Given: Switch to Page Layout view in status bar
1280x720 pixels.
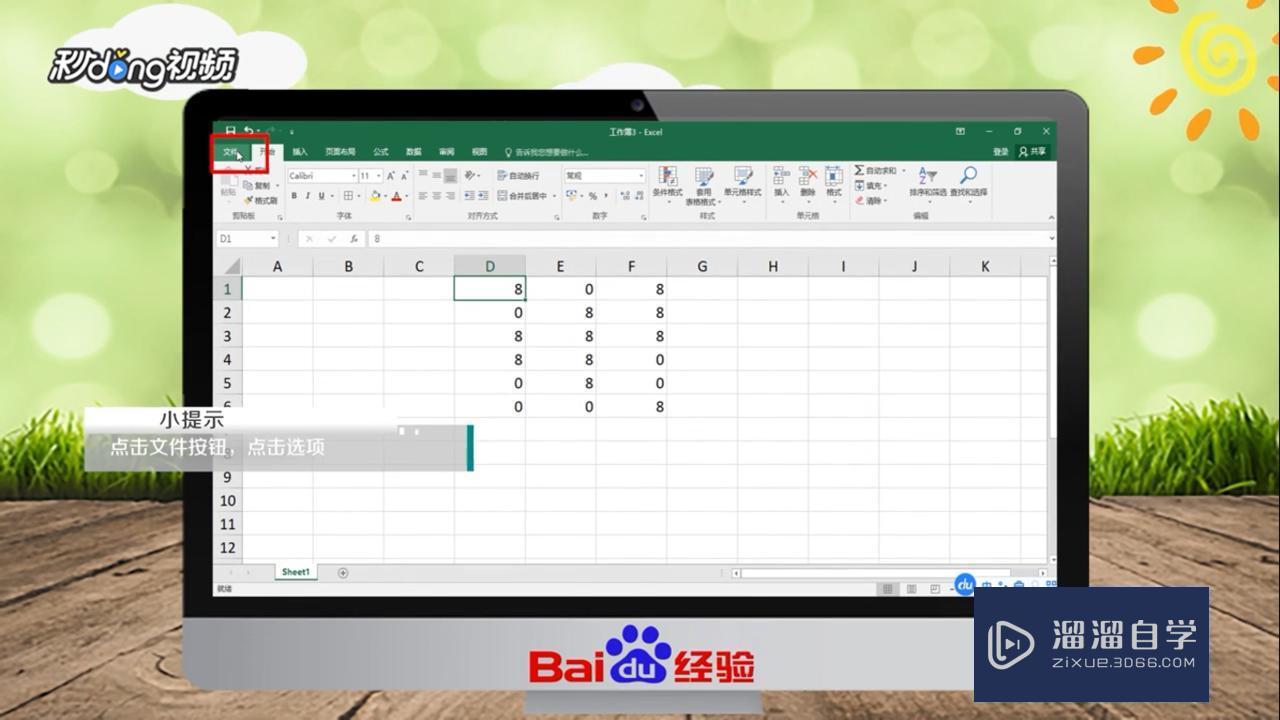Looking at the screenshot, I should [x=910, y=589].
